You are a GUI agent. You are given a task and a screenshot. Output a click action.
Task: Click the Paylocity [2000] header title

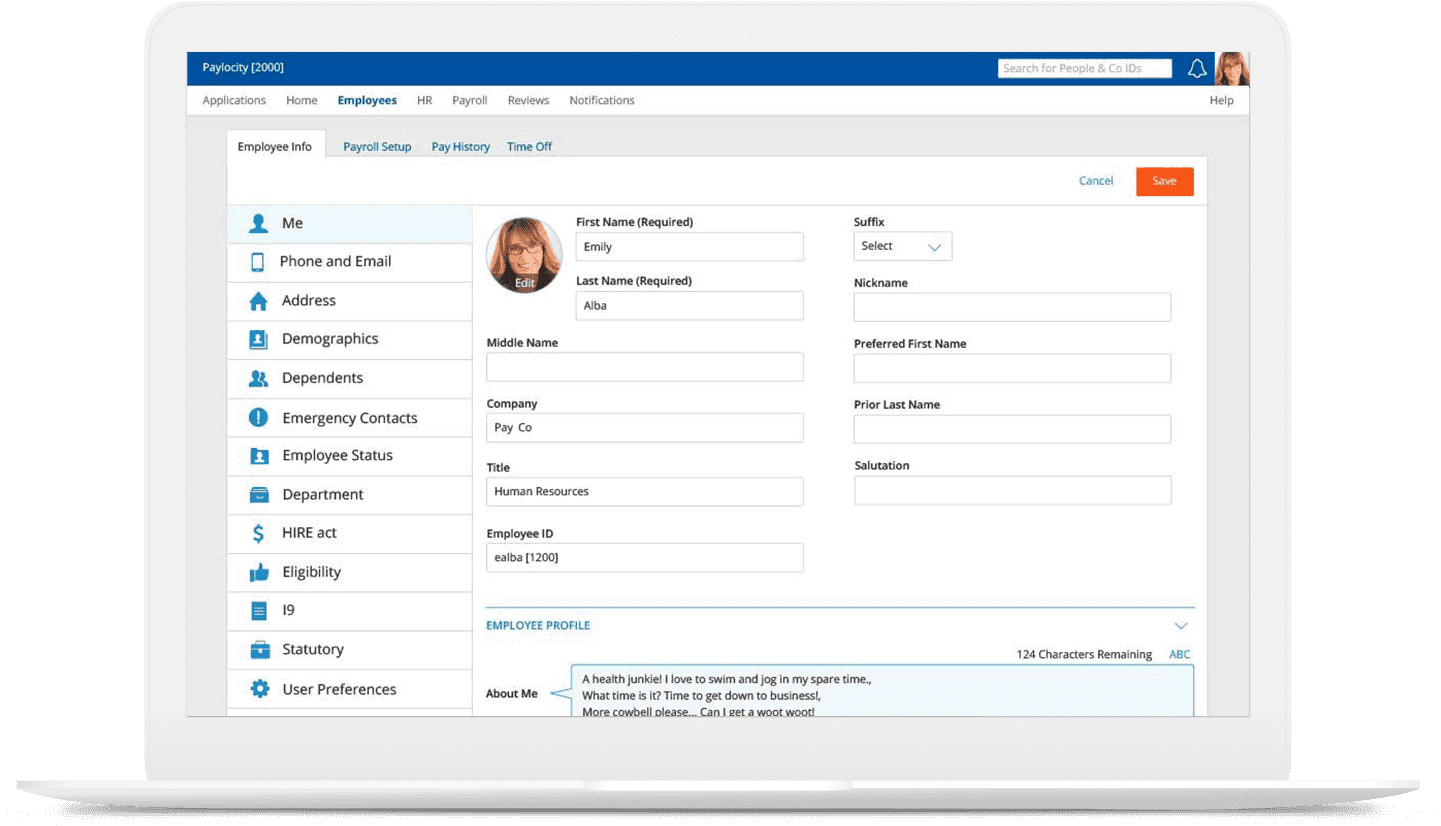[243, 68]
